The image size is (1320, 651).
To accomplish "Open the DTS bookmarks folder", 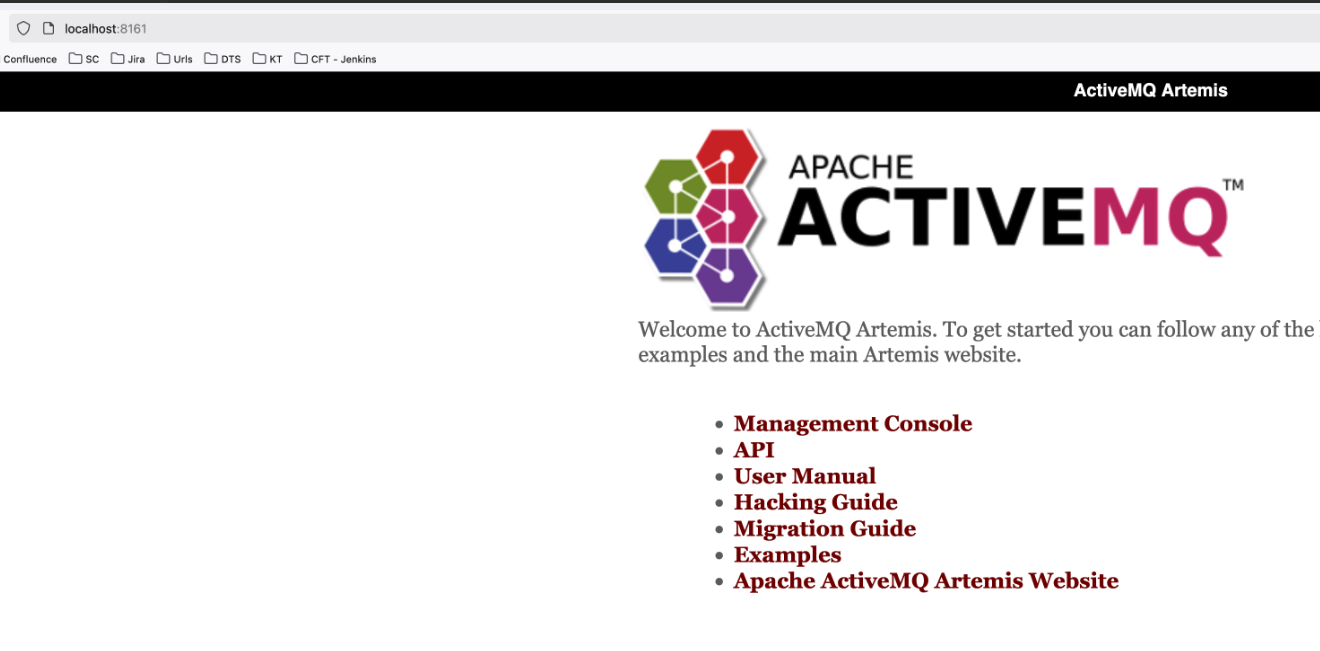I will [222, 59].
